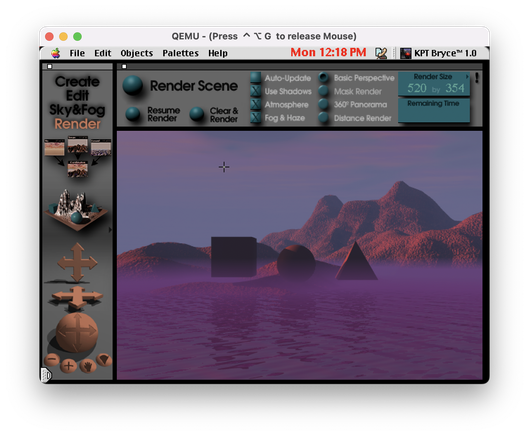This screenshot has height=436, width=529.
Task: Click the application switcher icon beside the clock
Action: [381, 53]
